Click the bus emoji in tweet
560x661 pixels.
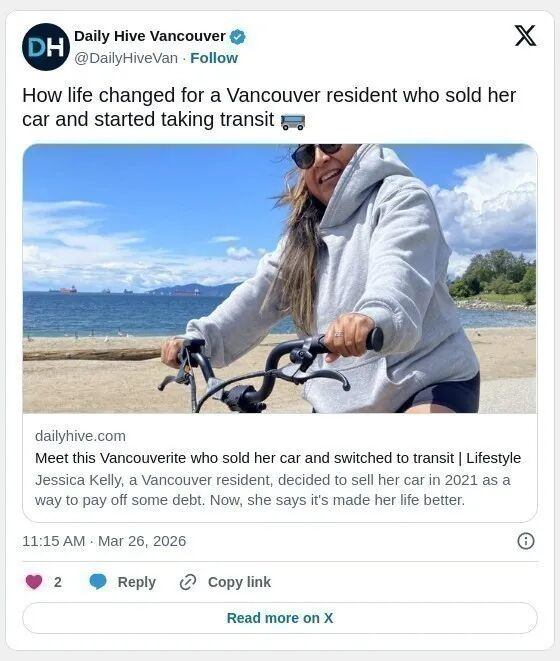point(293,121)
